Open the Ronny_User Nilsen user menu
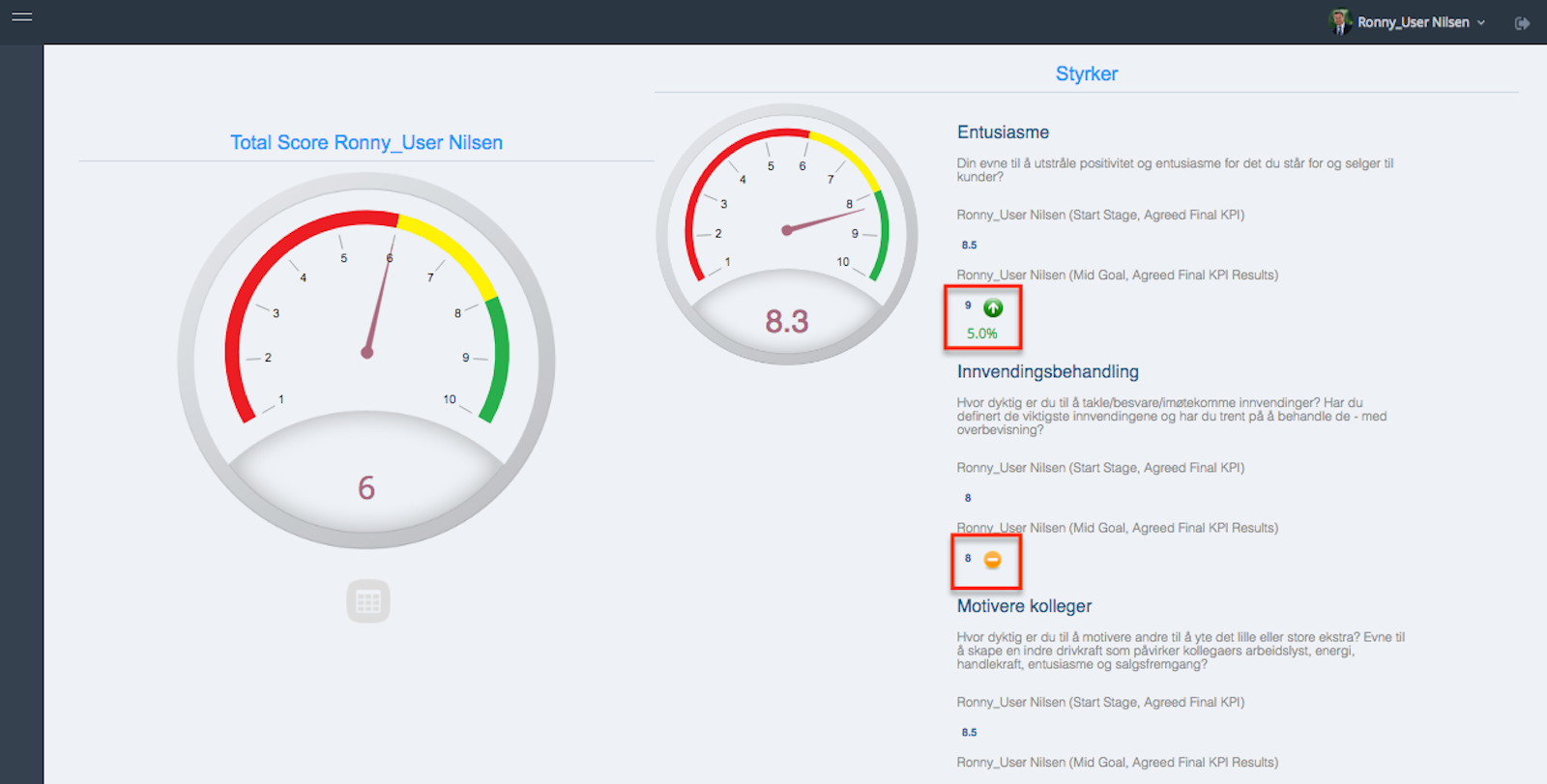 [x=1413, y=22]
